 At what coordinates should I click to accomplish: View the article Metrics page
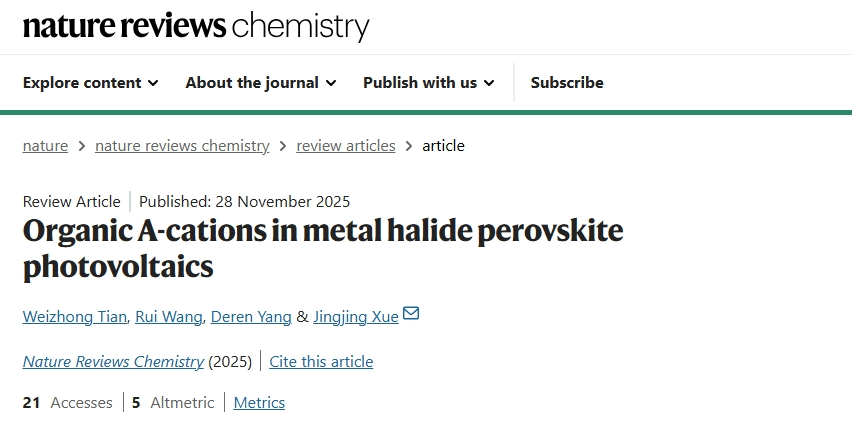pyautogui.click(x=259, y=402)
